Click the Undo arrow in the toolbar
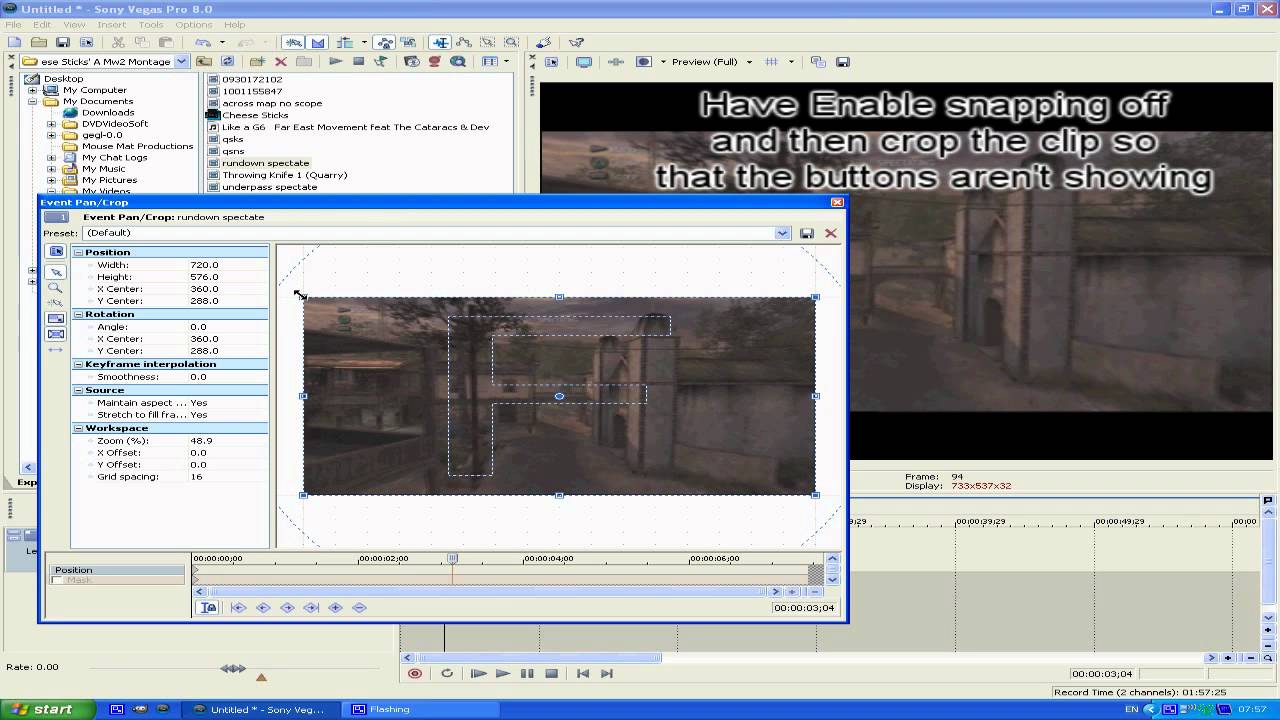This screenshot has width=1280, height=720. (x=202, y=42)
